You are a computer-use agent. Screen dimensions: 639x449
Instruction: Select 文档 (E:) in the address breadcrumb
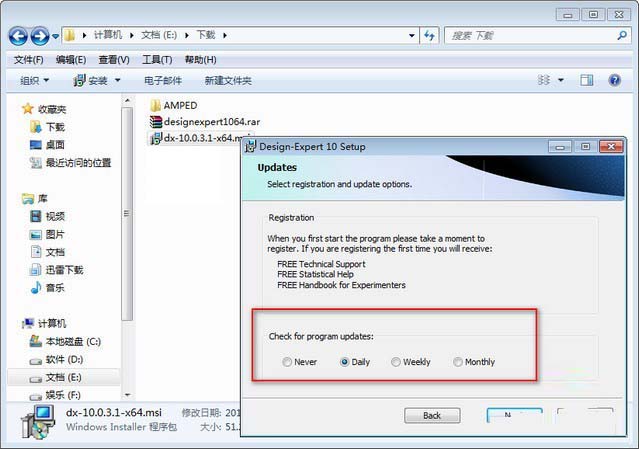click(x=159, y=35)
